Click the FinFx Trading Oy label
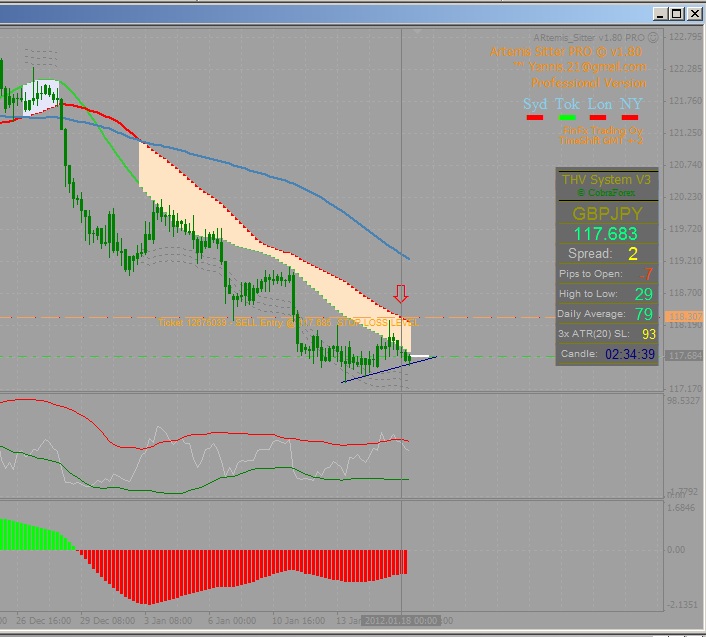This screenshot has width=706, height=637. [x=602, y=131]
